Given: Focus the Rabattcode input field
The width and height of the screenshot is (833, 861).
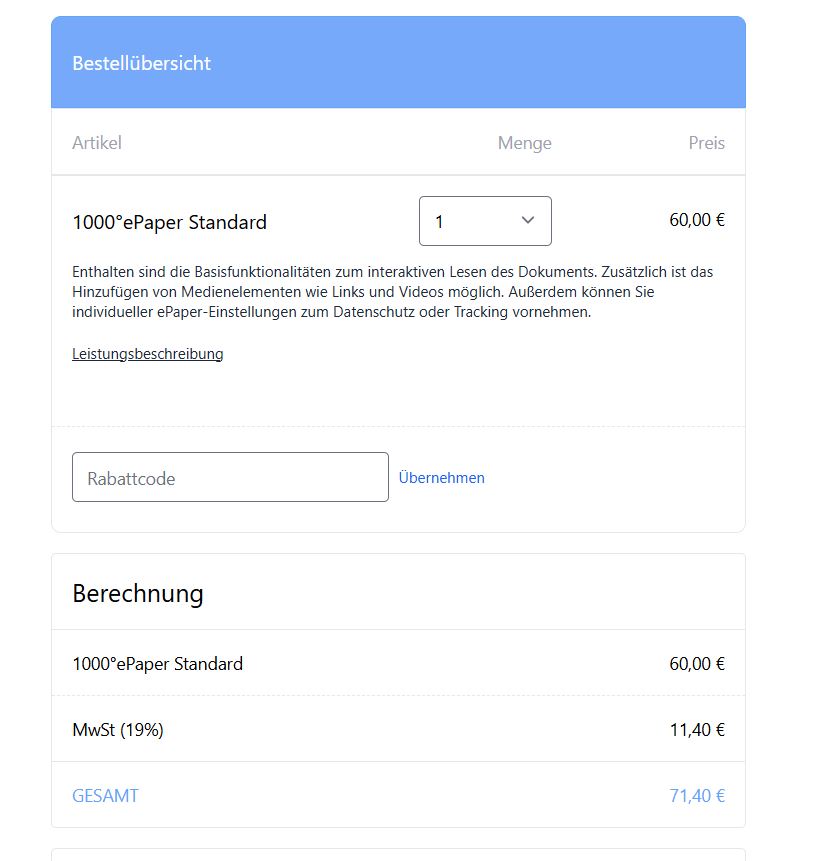Looking at the screenshot, I should (x=230, y=477).
